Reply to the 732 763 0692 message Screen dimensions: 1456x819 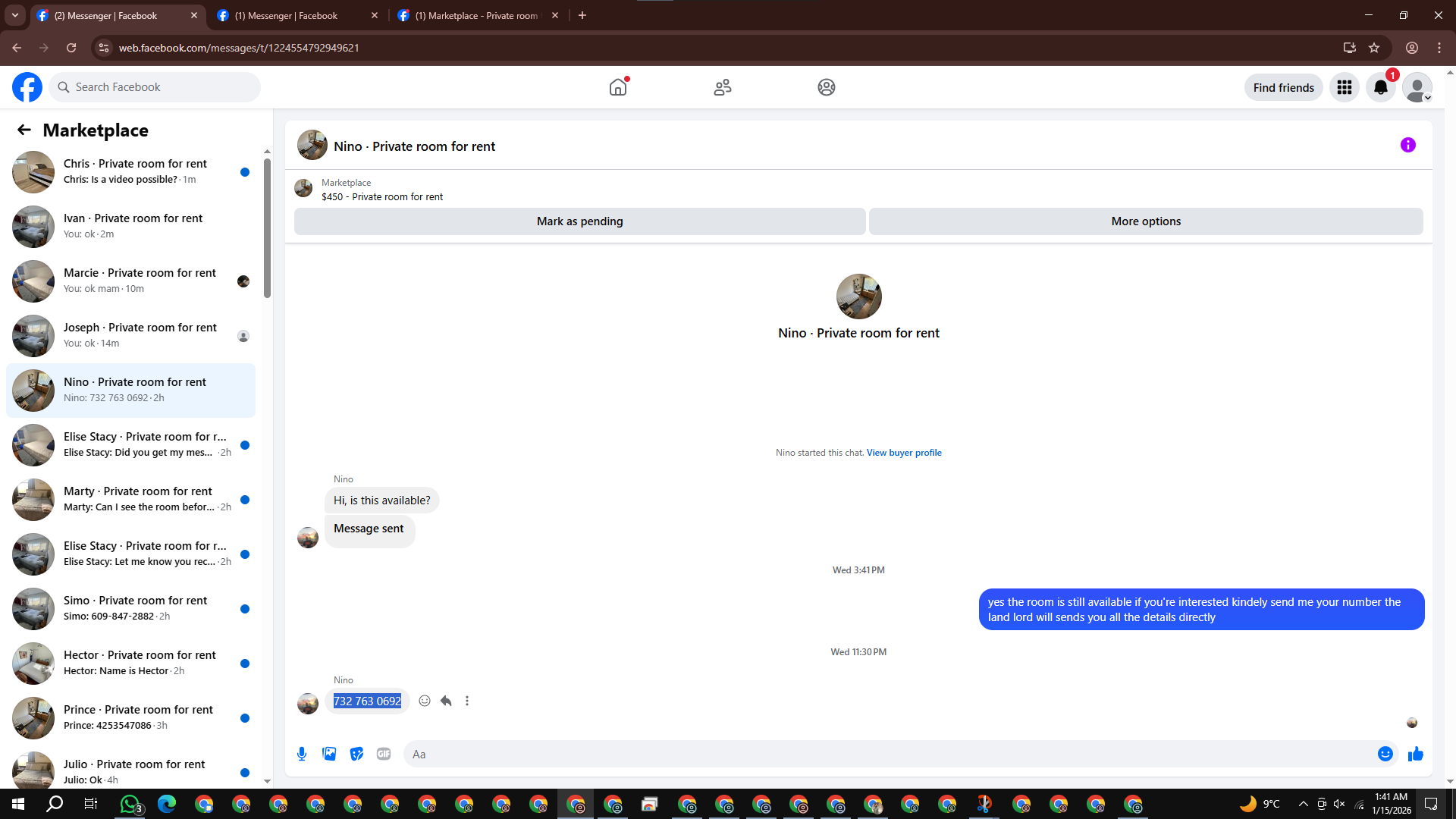click(446, 701)
